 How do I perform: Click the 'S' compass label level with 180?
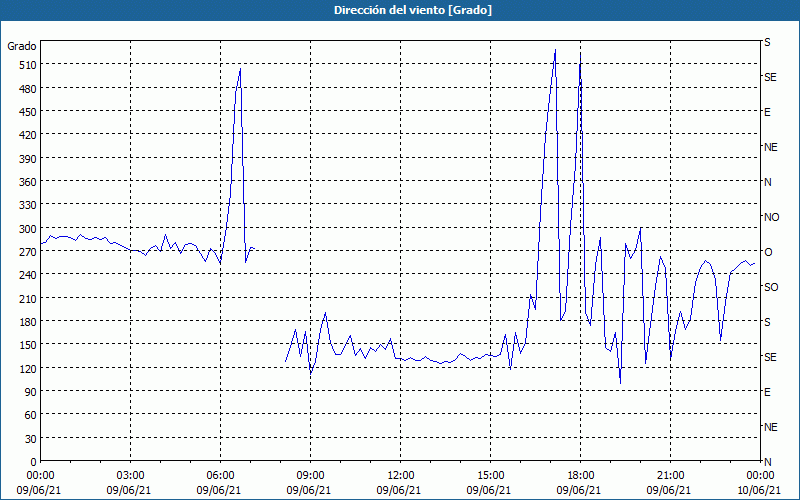767,322
